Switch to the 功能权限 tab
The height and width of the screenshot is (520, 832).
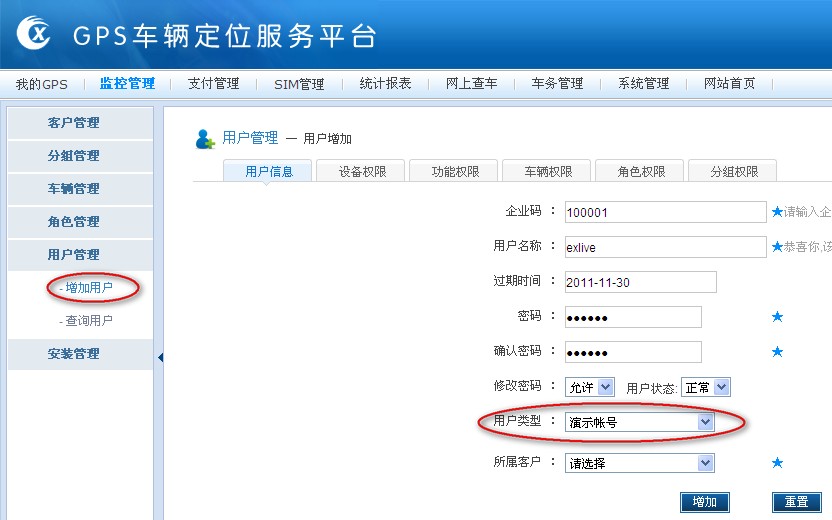(455, 171)
